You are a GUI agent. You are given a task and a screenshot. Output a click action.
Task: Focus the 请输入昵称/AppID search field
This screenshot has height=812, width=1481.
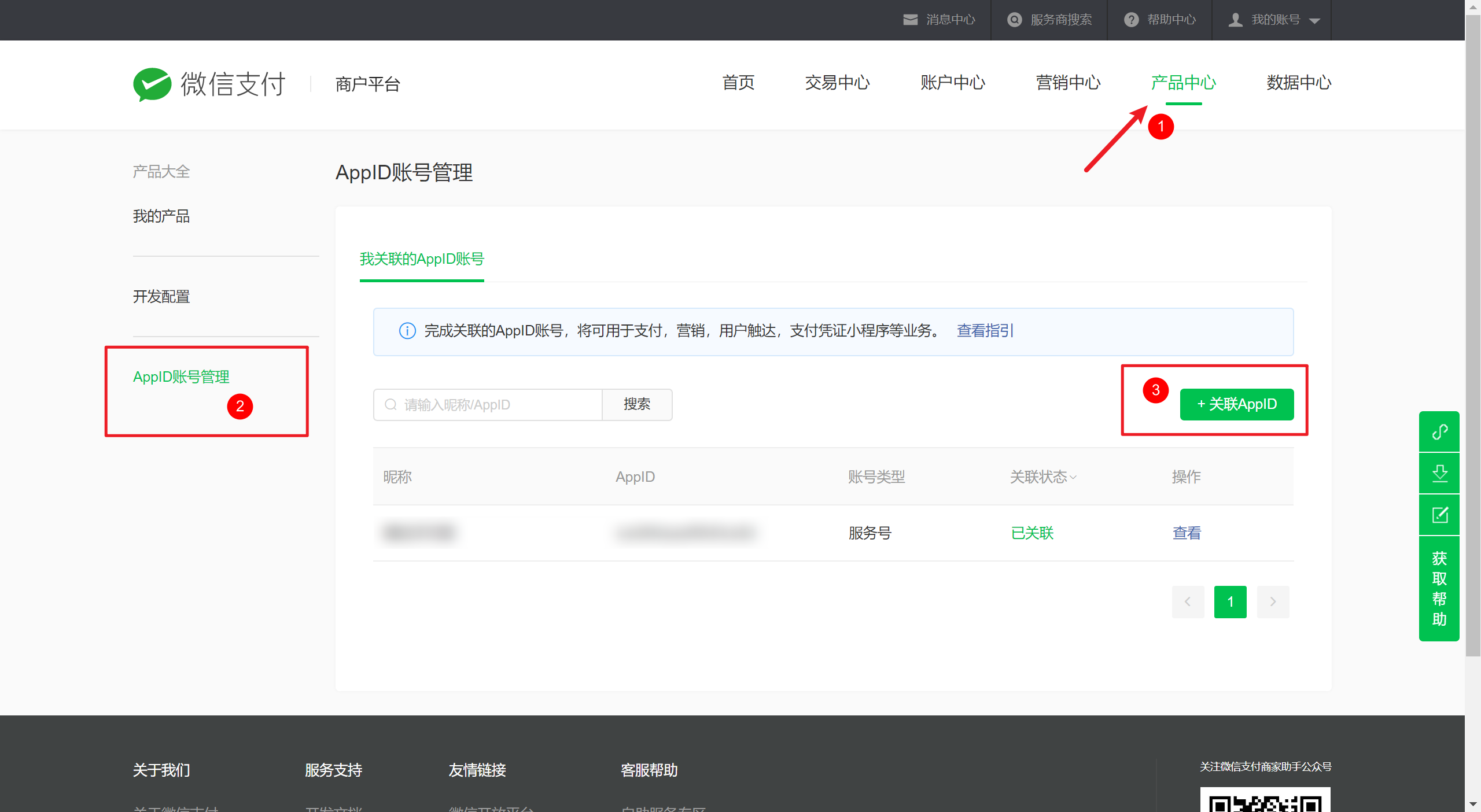(x=488, y=405)
